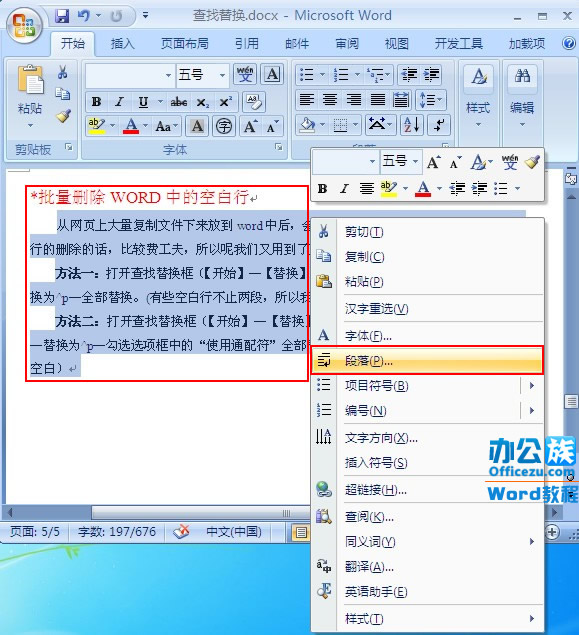The width and height of the screenshot is (579, 635).
Task: Save document with the floppy disk icon
Action: (x=62, y=16)
